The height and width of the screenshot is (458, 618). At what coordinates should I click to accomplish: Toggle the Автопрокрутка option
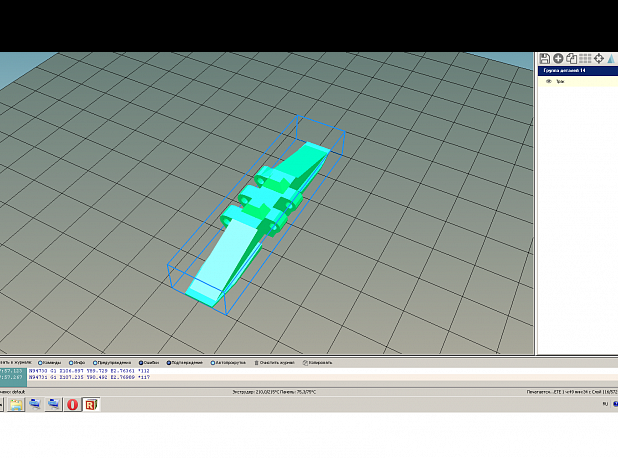228,363
